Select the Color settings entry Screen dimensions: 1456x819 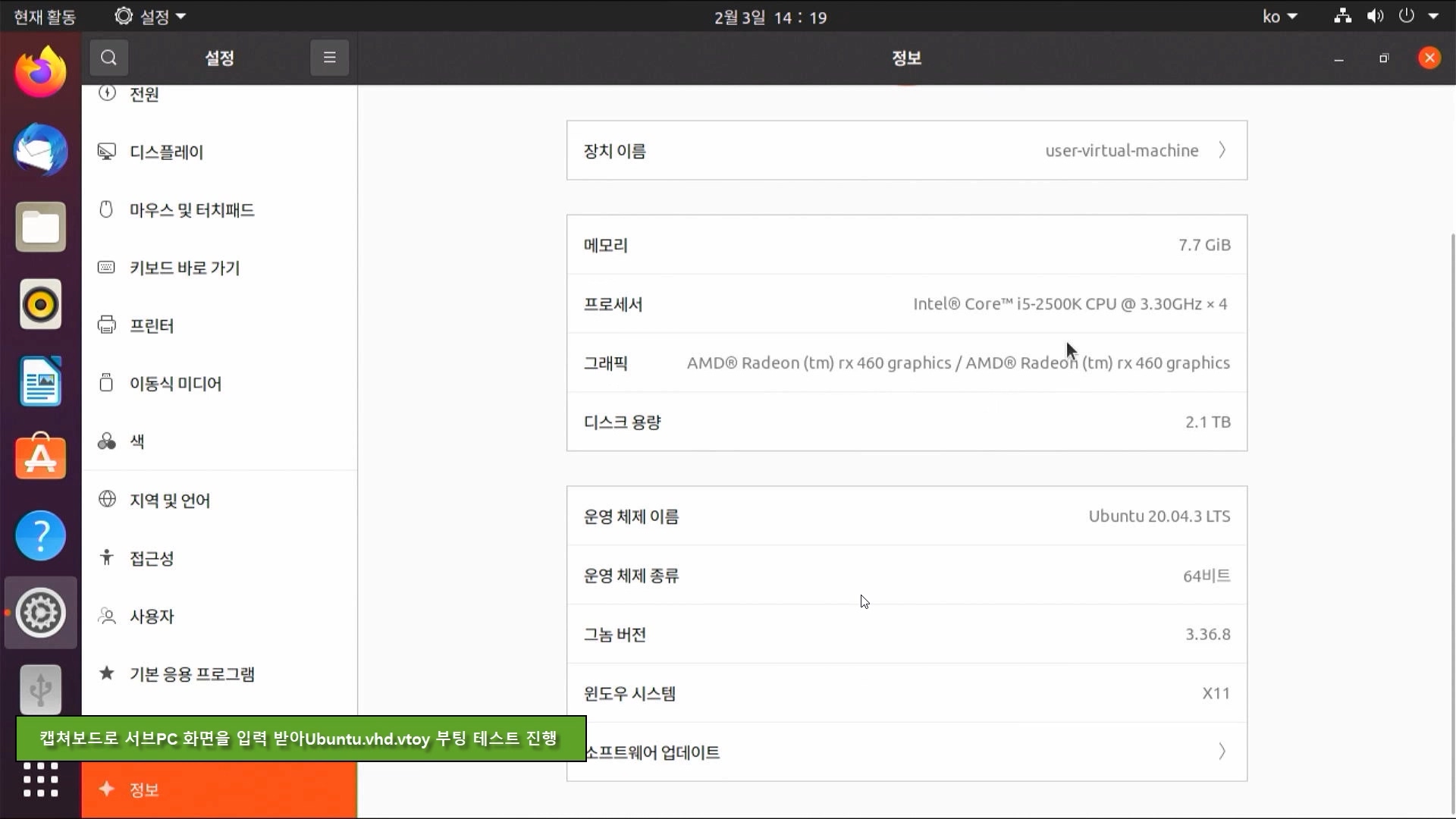pyautogui.click(x=136, y=441)
